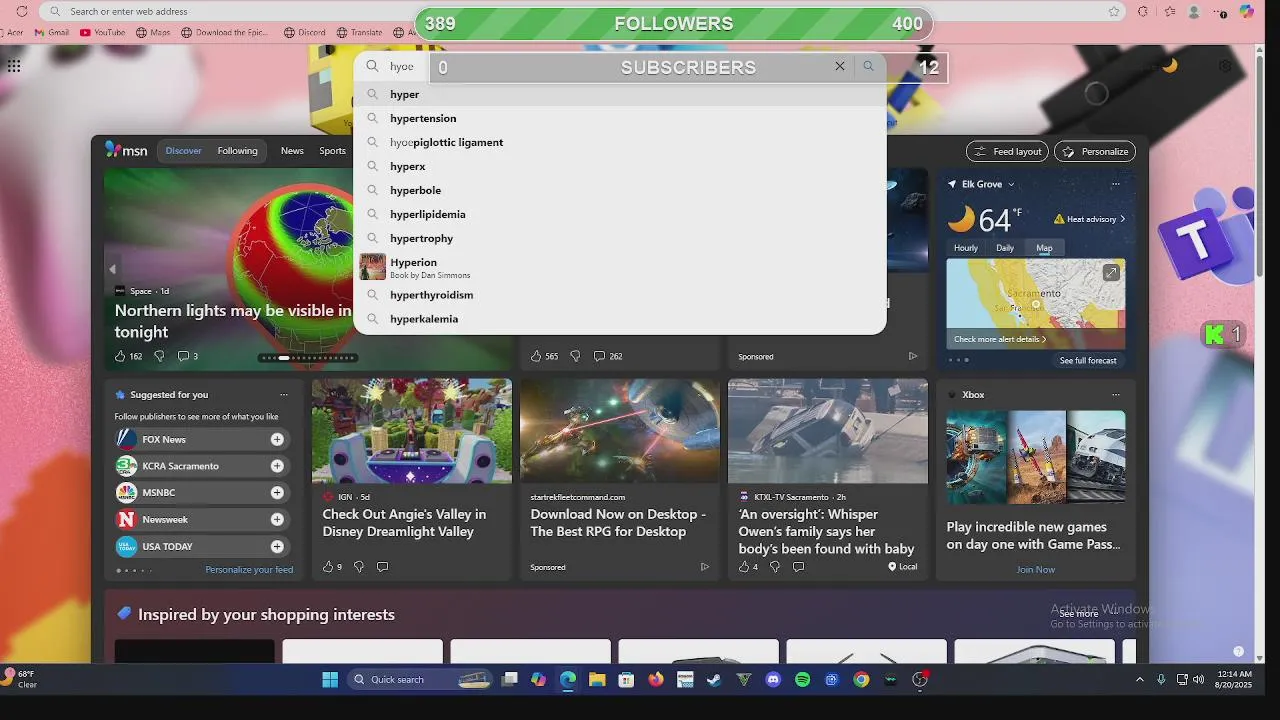The width and height of the screenshot is (1280, 720).
Task: Open Spotify from taskbar
Action: 802,680
